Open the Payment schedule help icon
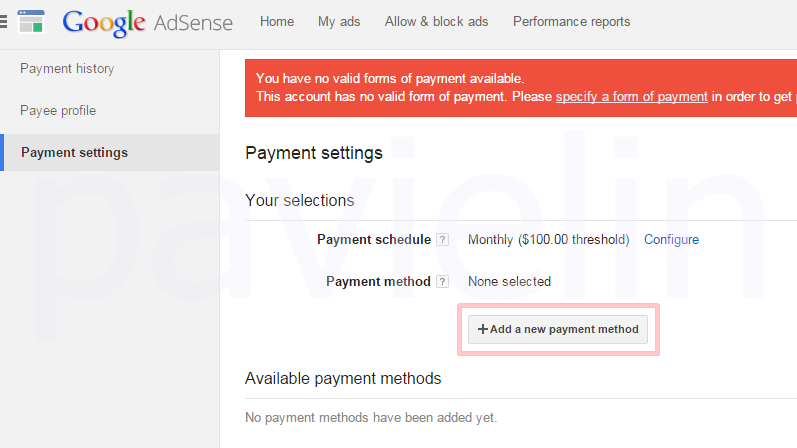The width and height of the screenshot is (797, 448). pyautogui.click(x=443, y=240)
